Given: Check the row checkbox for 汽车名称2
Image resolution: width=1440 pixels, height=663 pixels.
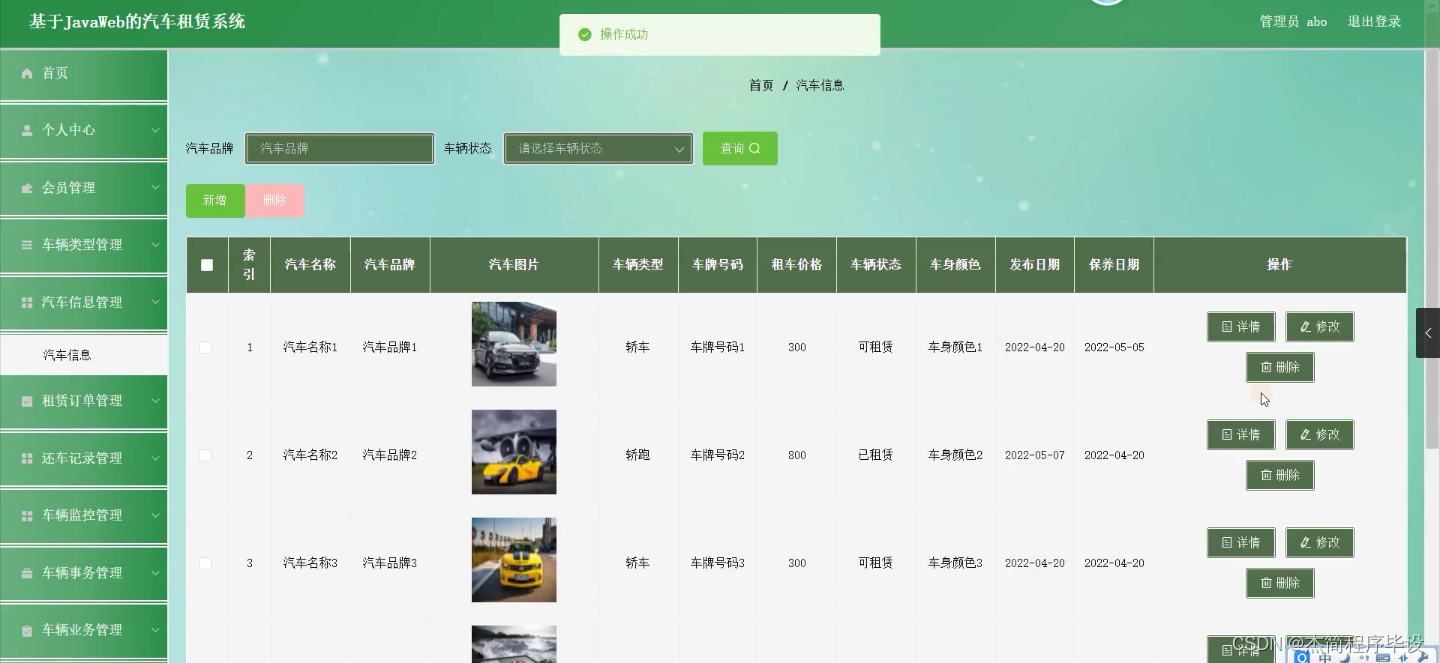Looking at the screenshot, I should (206, 455).
